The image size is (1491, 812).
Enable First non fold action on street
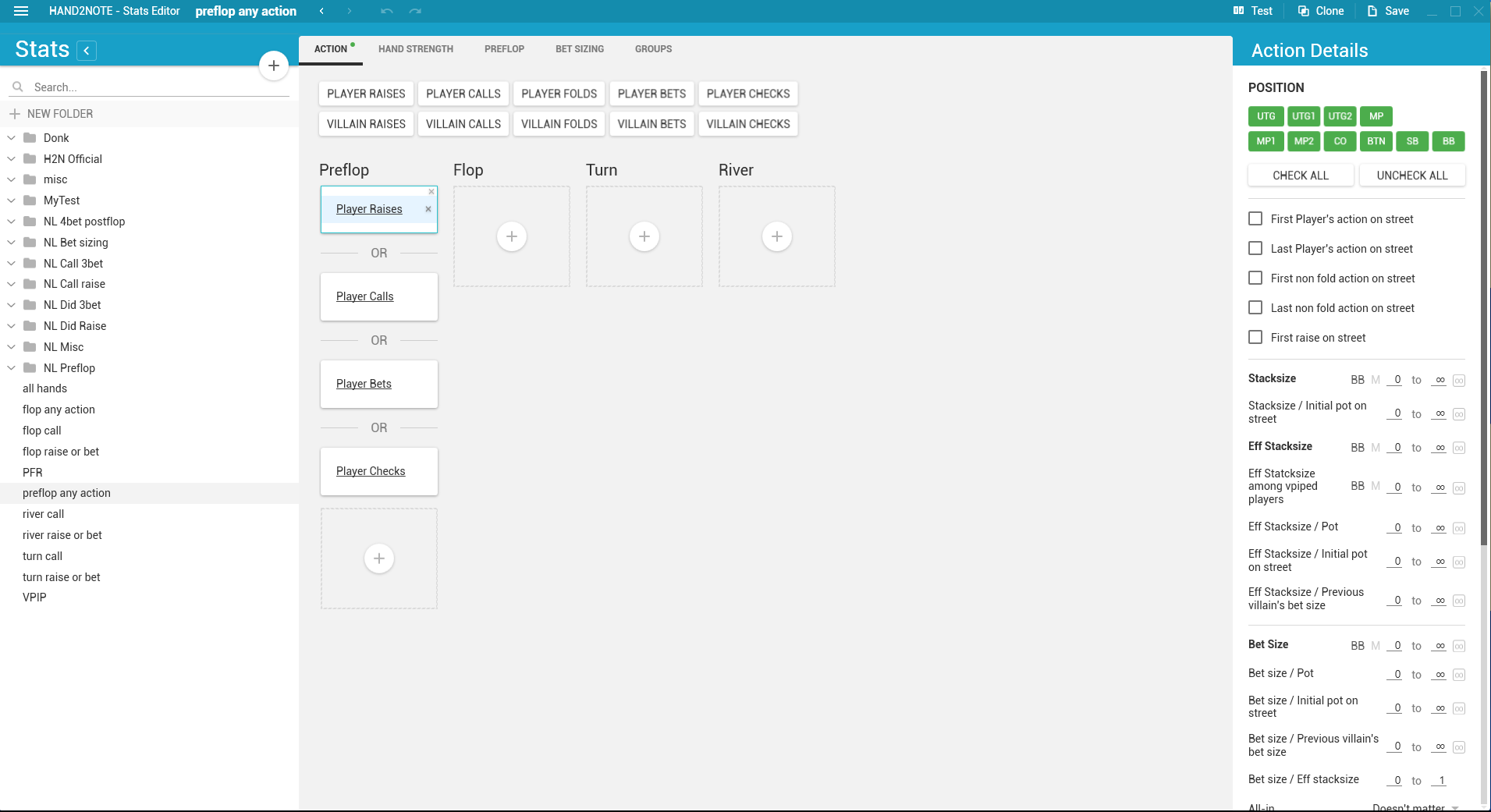[1255, 278]
